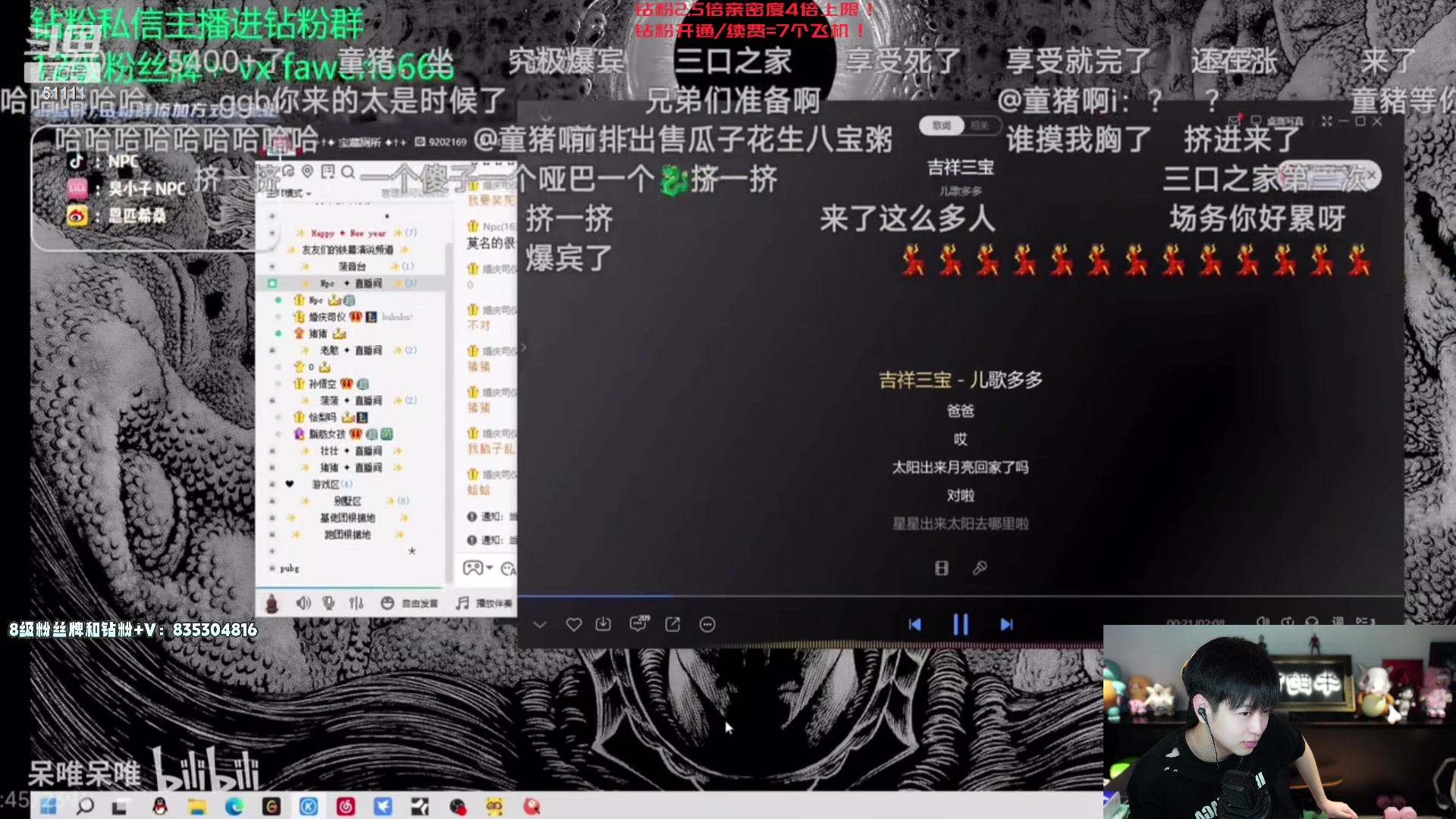Click the microphone icon in voice client toolbar
Viewport: 1456px width, 819px height.
pyautogui.click(x=328, y=604)
